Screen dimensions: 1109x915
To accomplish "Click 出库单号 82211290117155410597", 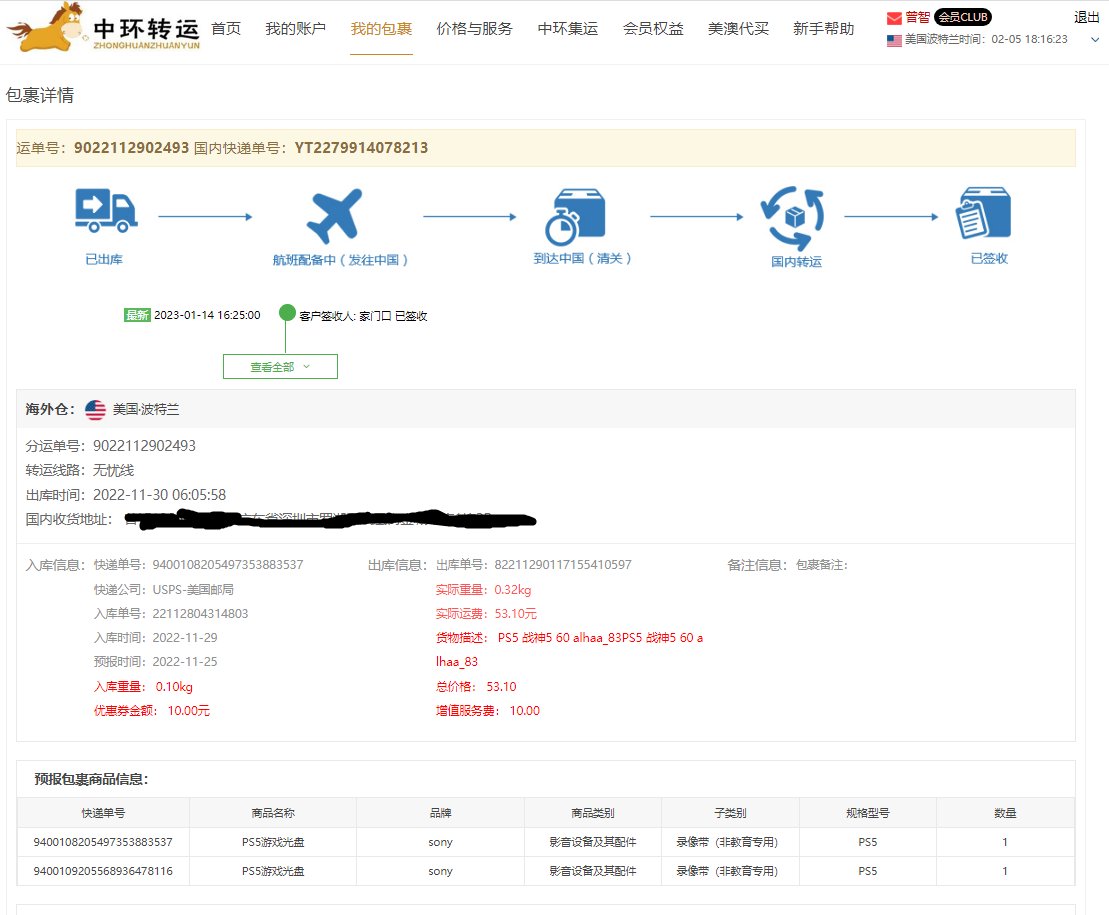I will click(563, 564).
